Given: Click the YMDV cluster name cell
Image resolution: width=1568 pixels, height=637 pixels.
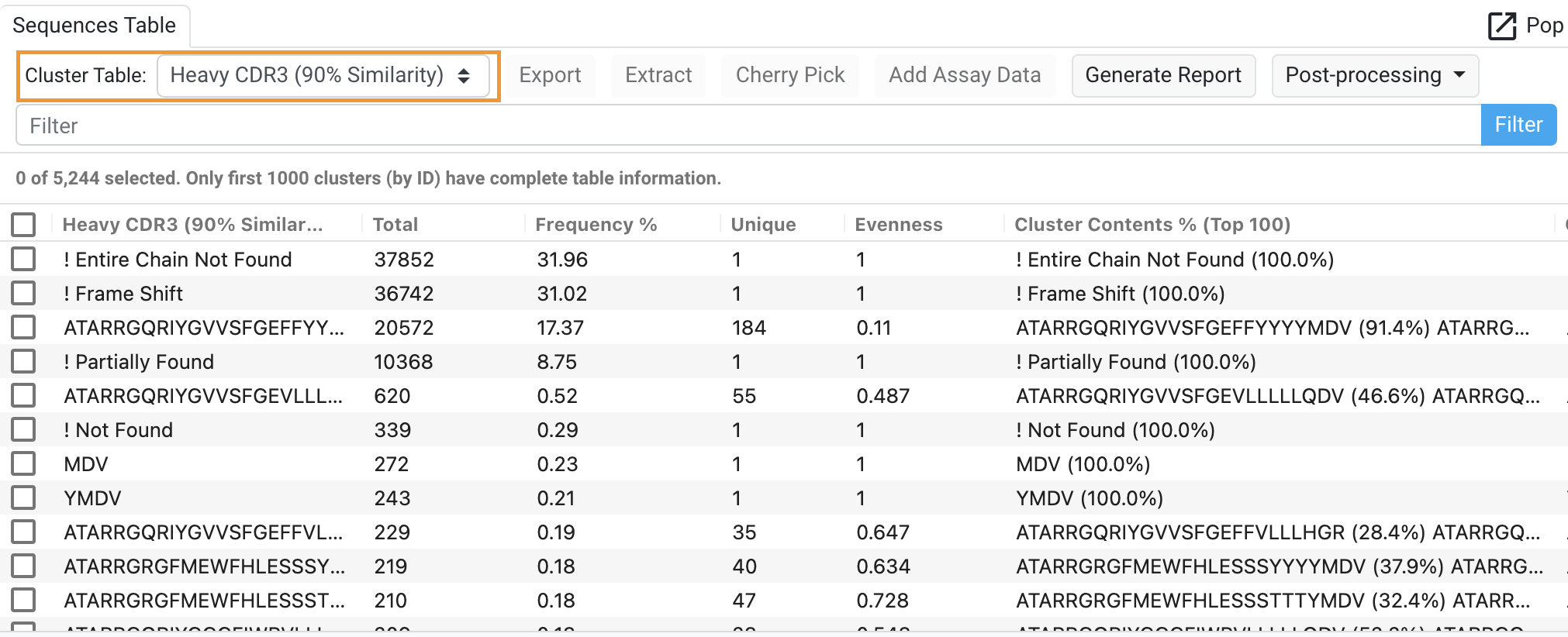Looking at the screenshot, I should point(92,498).
